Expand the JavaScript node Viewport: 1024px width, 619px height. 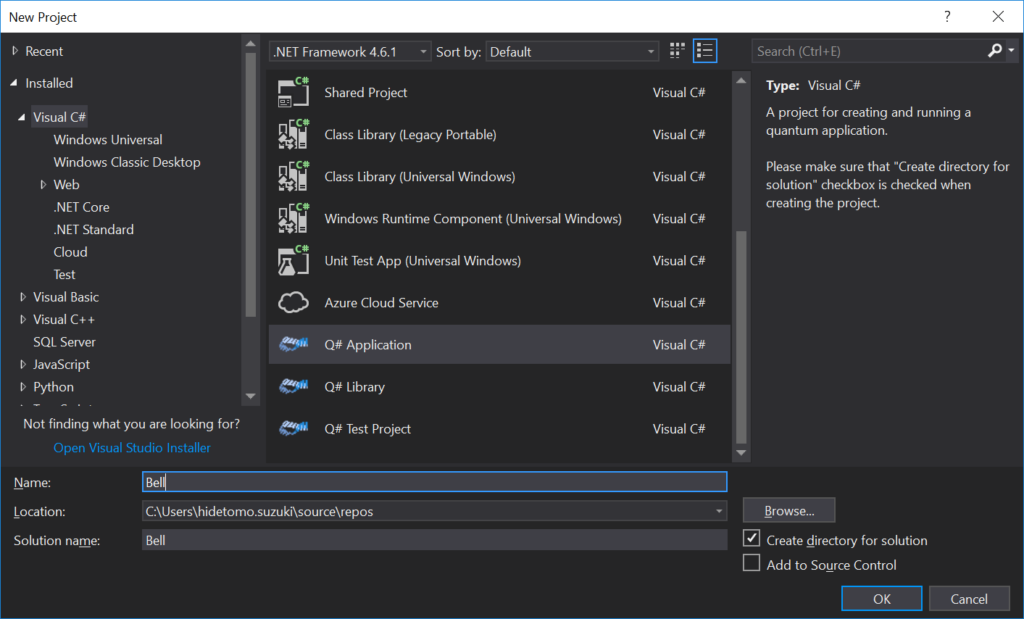(23, 364)
